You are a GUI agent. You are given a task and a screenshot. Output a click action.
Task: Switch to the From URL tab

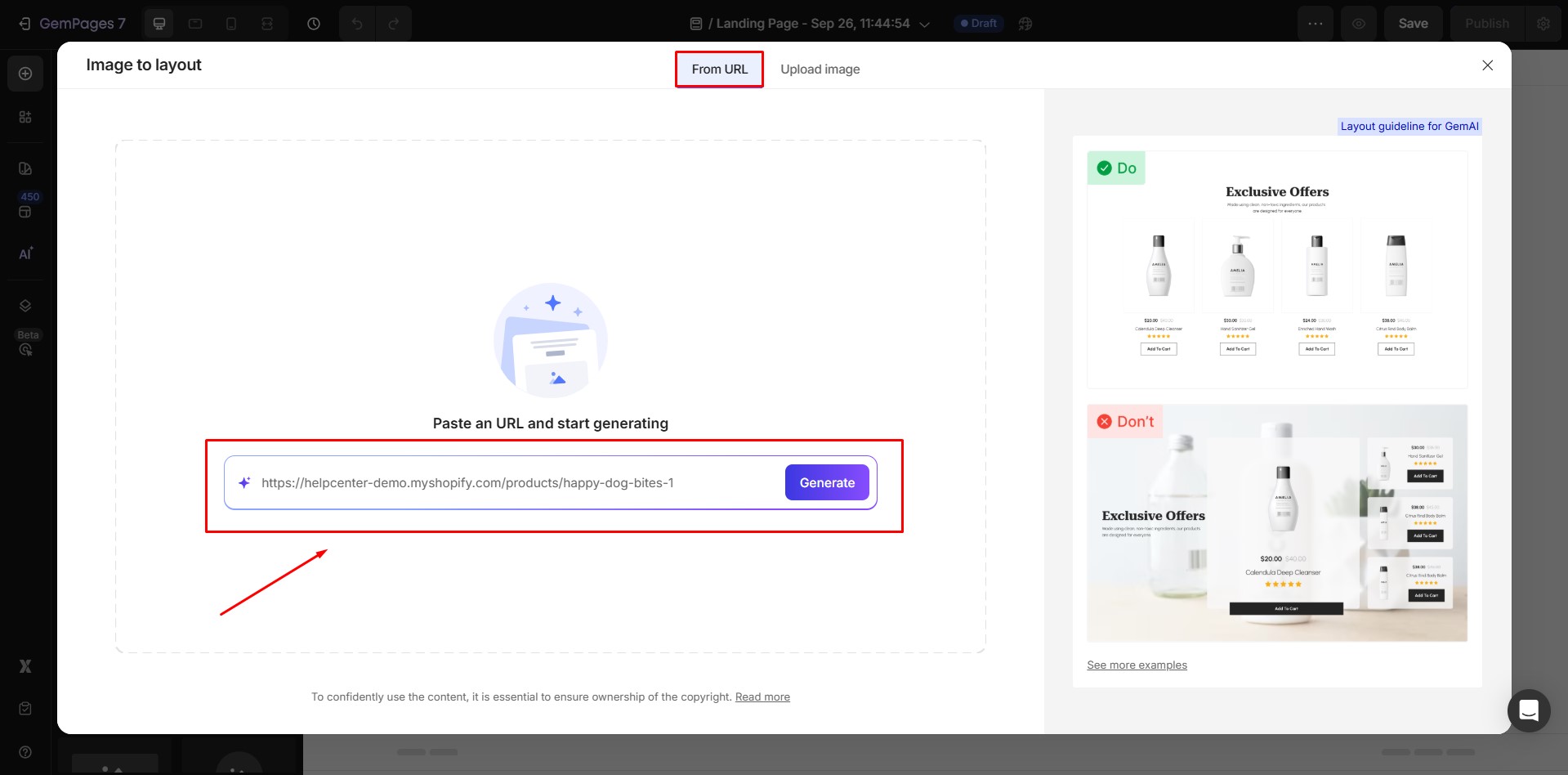[x=719, y=69]
